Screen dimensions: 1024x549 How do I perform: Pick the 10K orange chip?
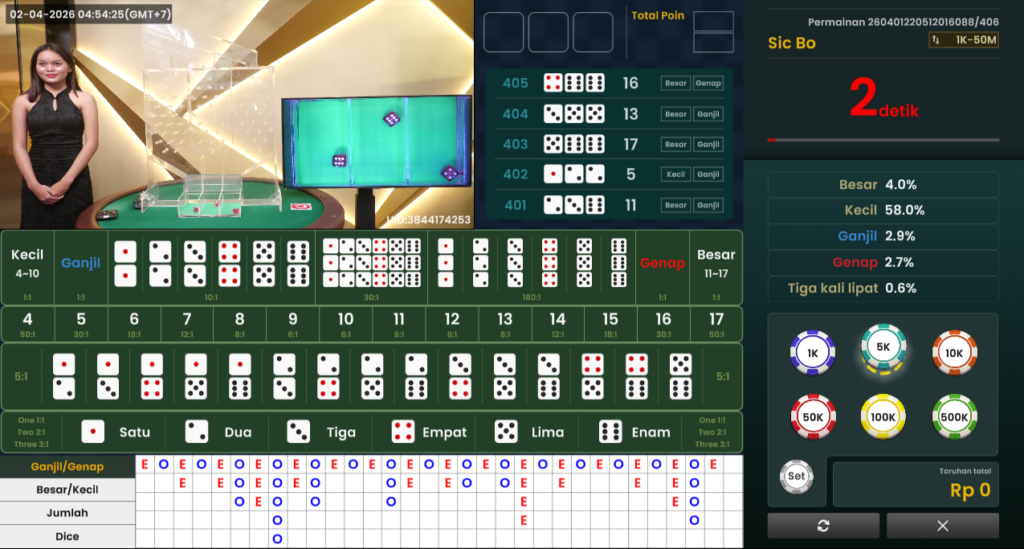[x=954, y=352]
